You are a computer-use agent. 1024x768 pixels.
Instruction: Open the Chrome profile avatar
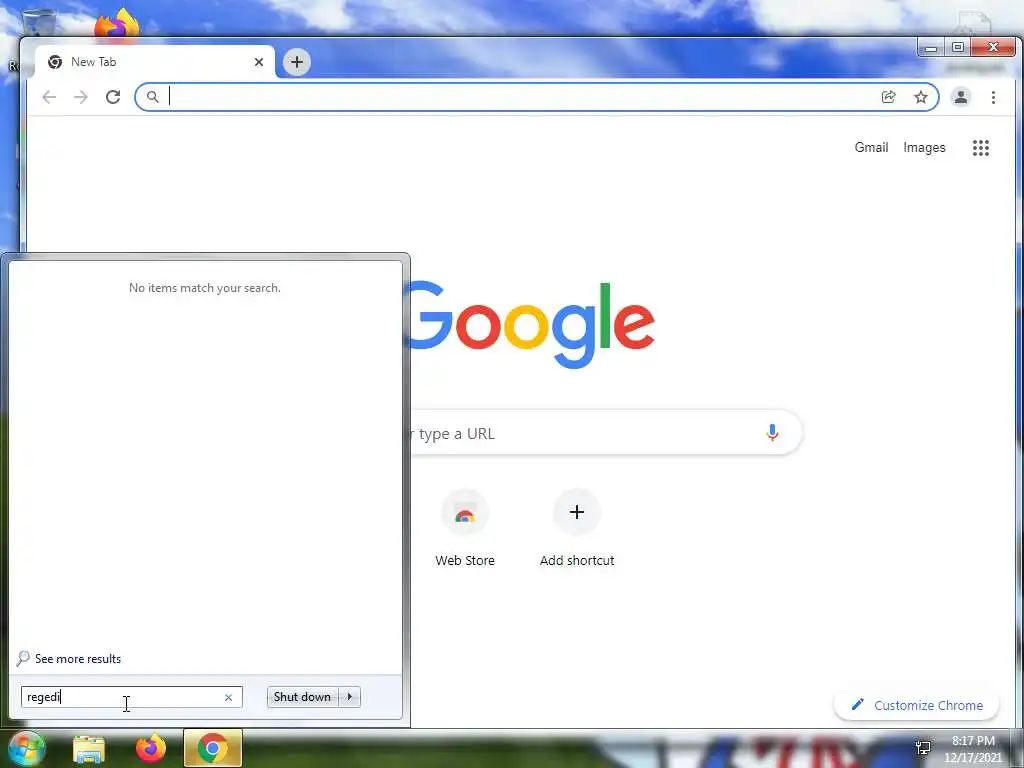click(961, 97)
